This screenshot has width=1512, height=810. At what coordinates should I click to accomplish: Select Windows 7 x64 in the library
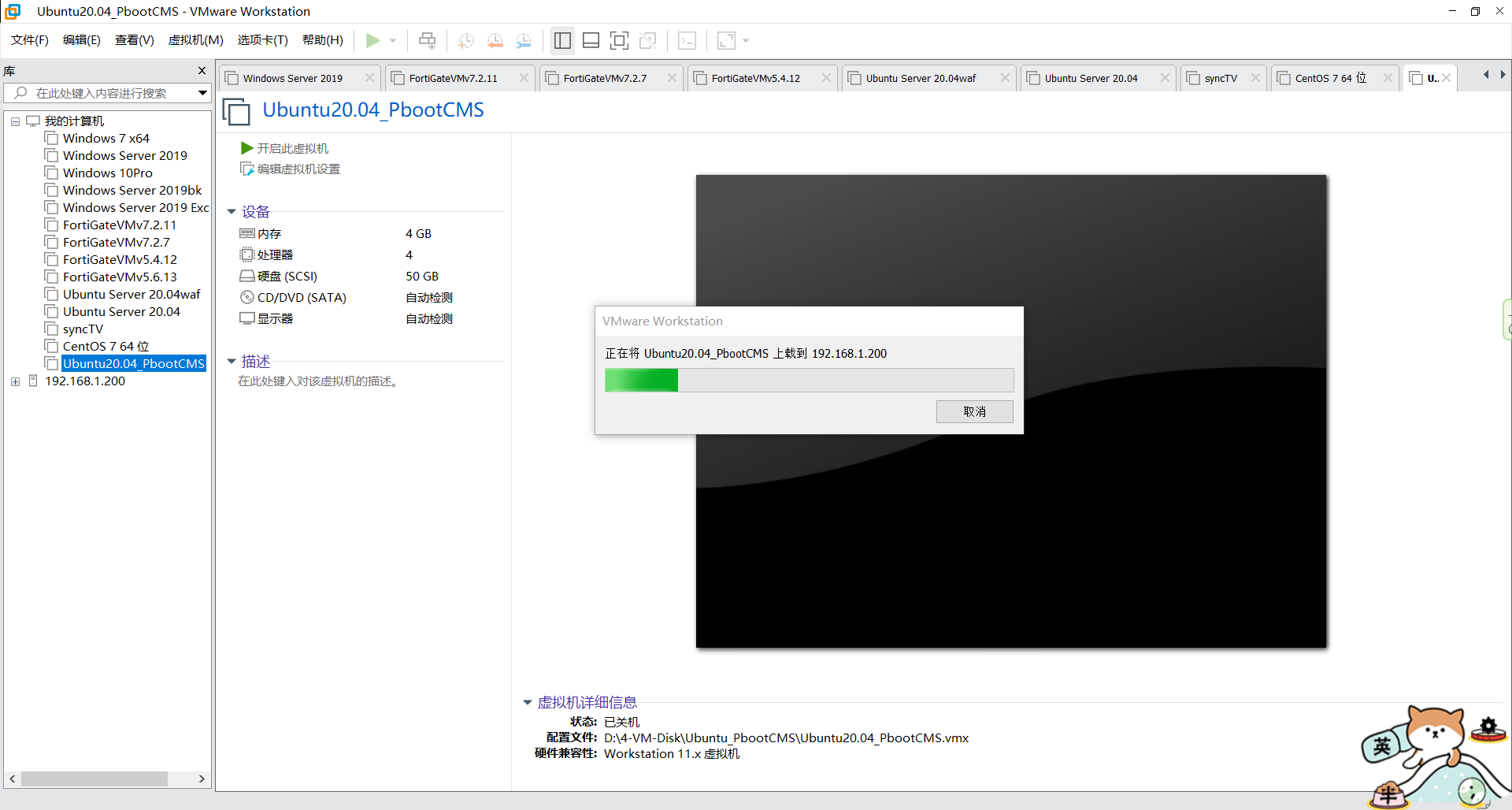point(106,139)
